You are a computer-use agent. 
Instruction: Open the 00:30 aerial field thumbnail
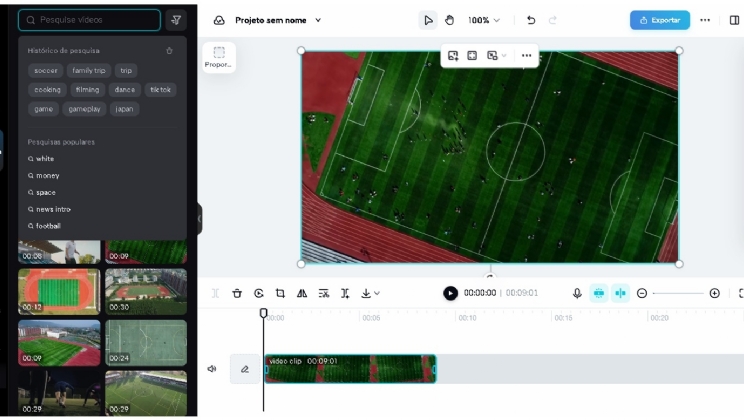146,291
